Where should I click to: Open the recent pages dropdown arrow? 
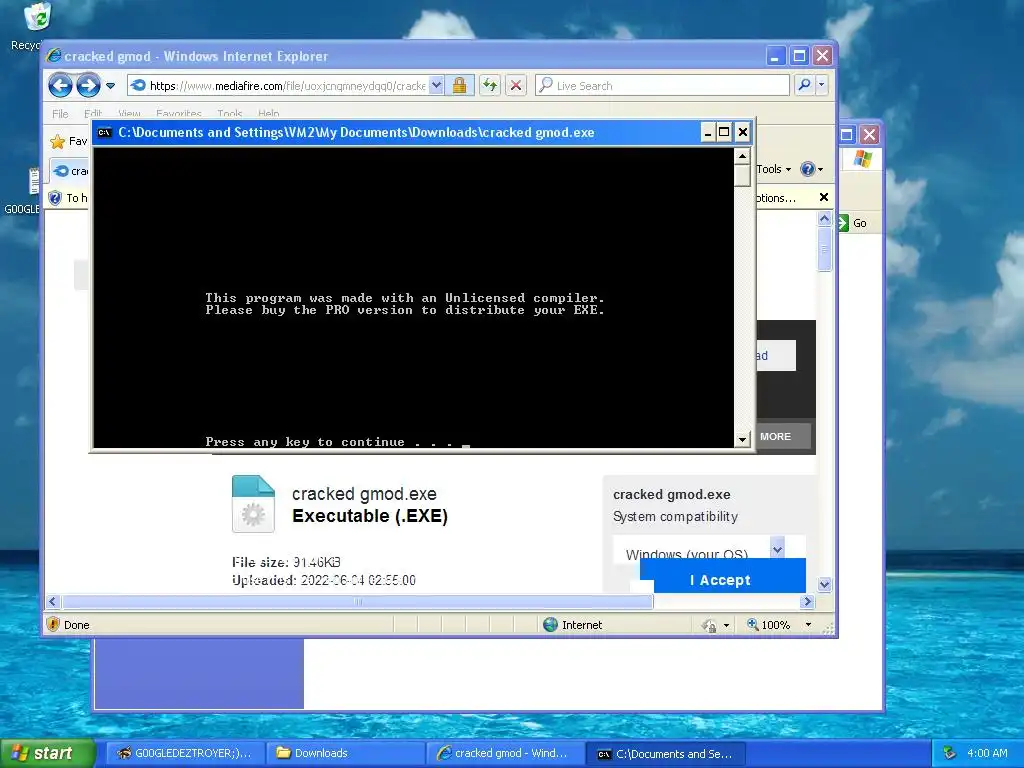(x=110, y=86)
